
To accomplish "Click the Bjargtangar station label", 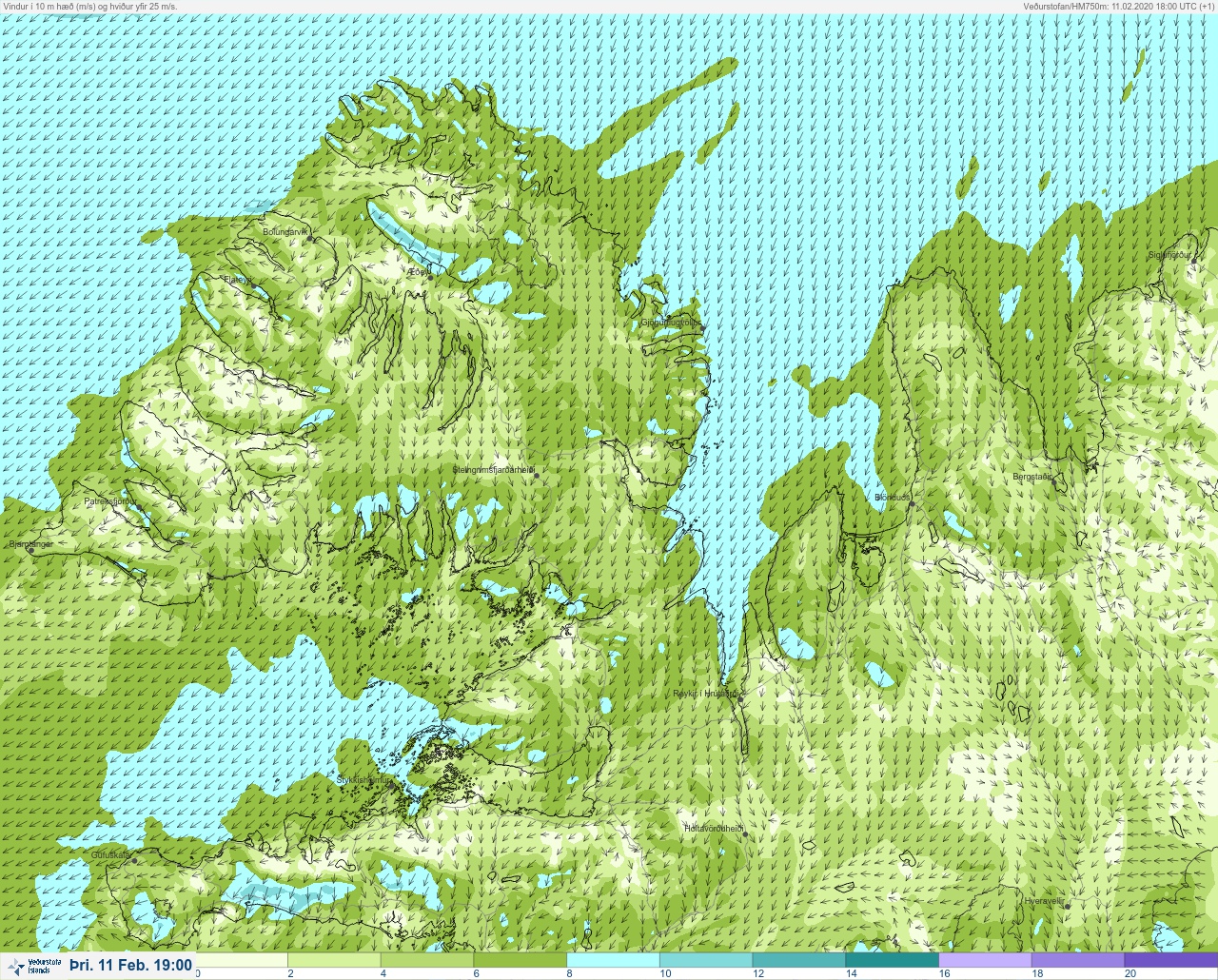I will pyautogui.click(x=30, y=544).
